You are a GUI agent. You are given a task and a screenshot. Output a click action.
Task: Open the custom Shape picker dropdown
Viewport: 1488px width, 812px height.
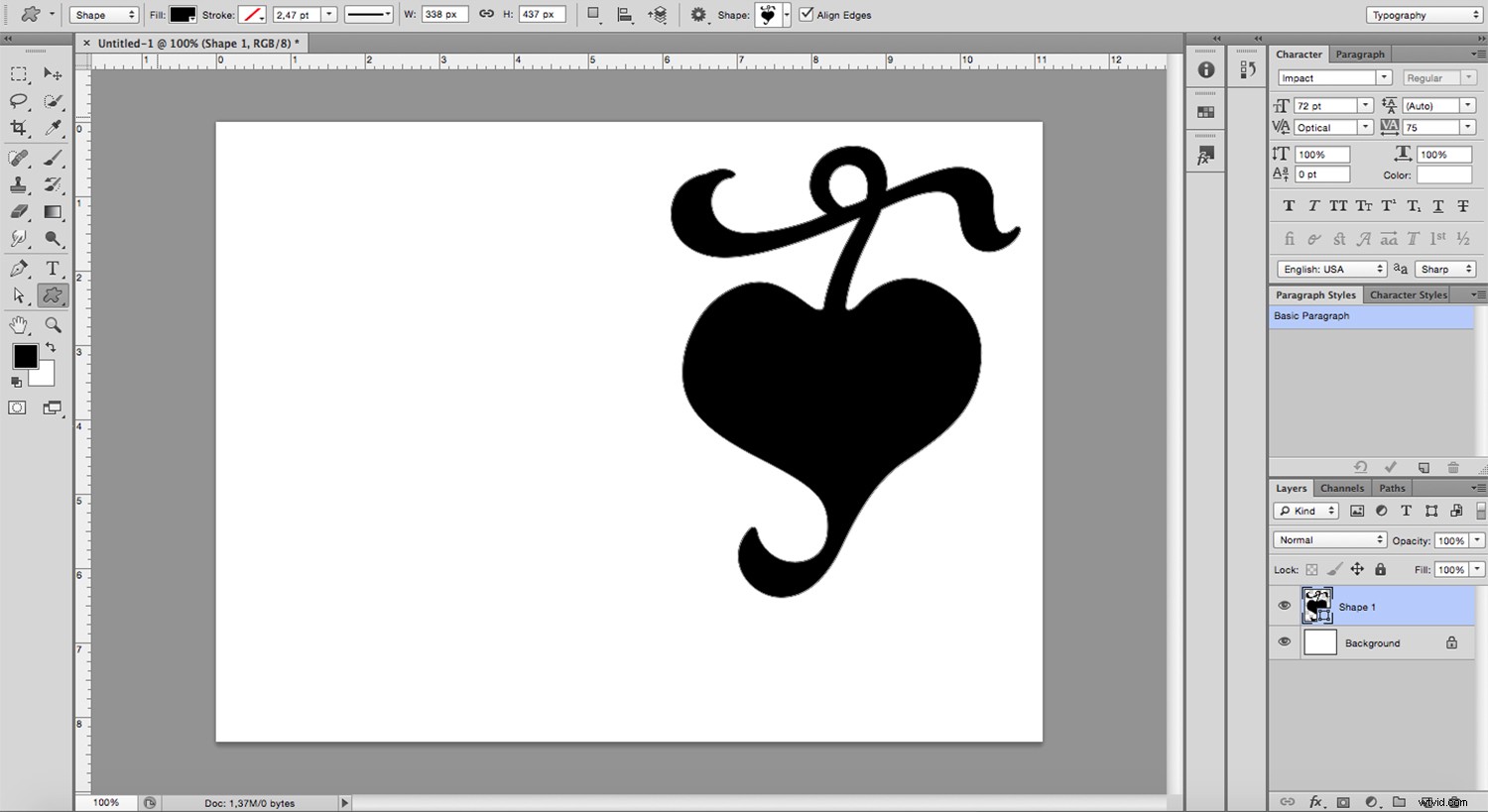tap(787, 14)
